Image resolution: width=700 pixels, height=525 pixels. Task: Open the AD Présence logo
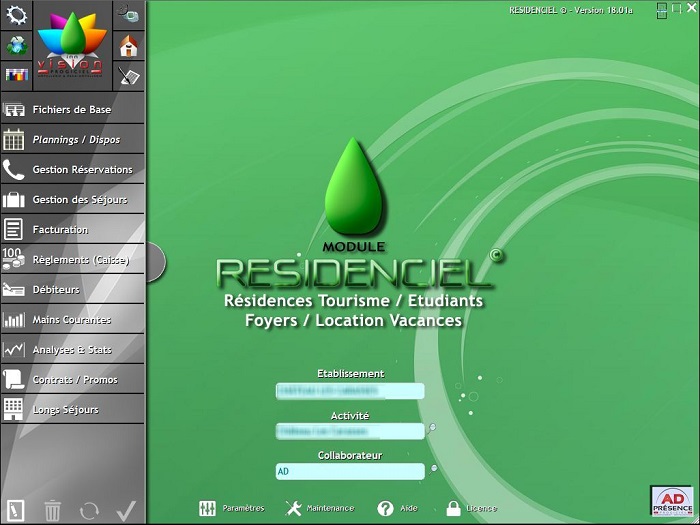(672, 499)
